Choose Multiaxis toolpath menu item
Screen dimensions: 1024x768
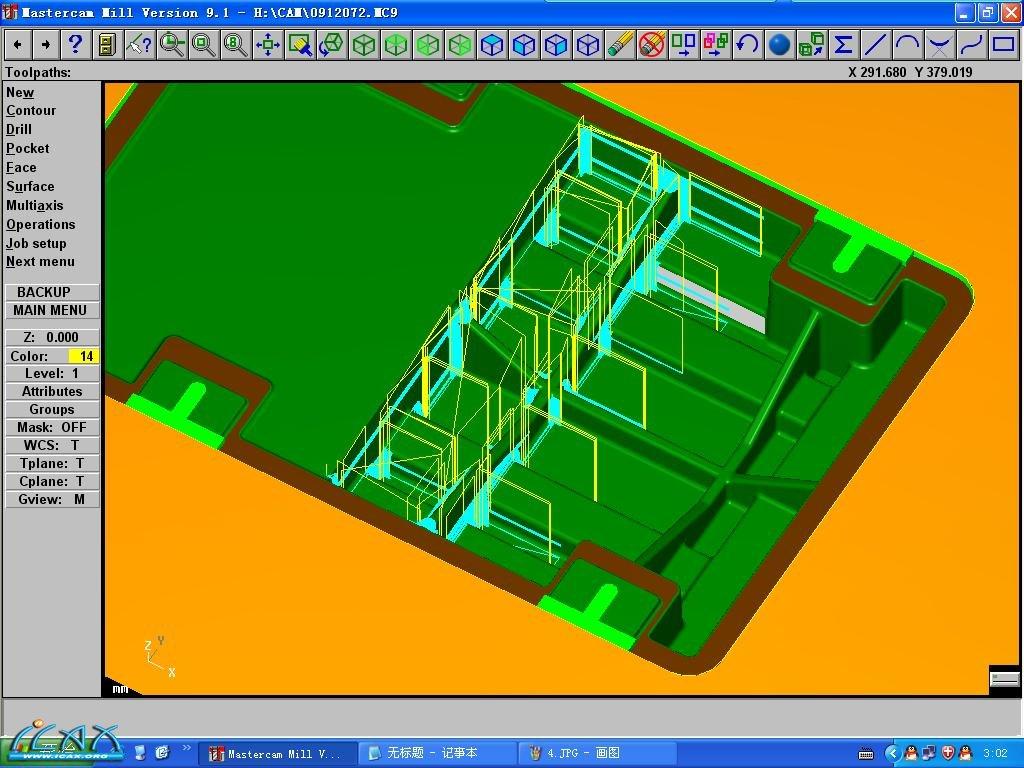point(35,206)
